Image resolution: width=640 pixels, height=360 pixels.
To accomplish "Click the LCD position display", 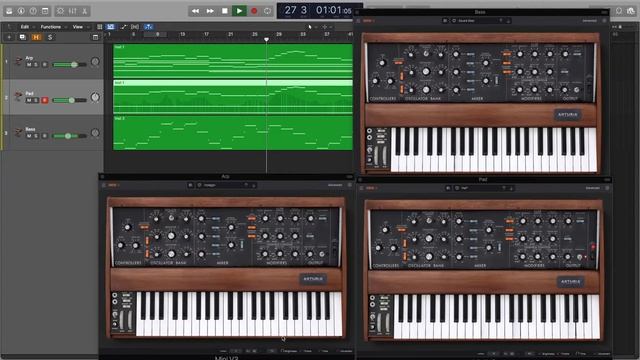I will (318, 11).
